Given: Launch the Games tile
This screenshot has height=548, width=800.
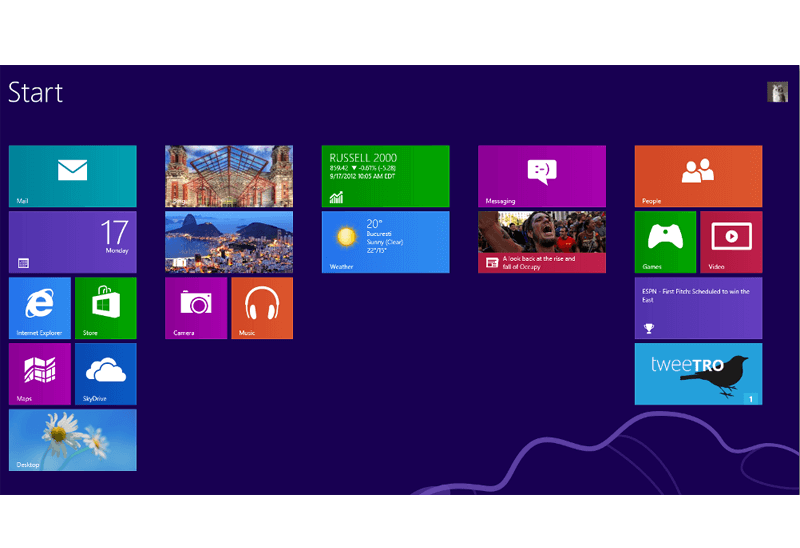Looking at the screenshot, I should (665, 242).
